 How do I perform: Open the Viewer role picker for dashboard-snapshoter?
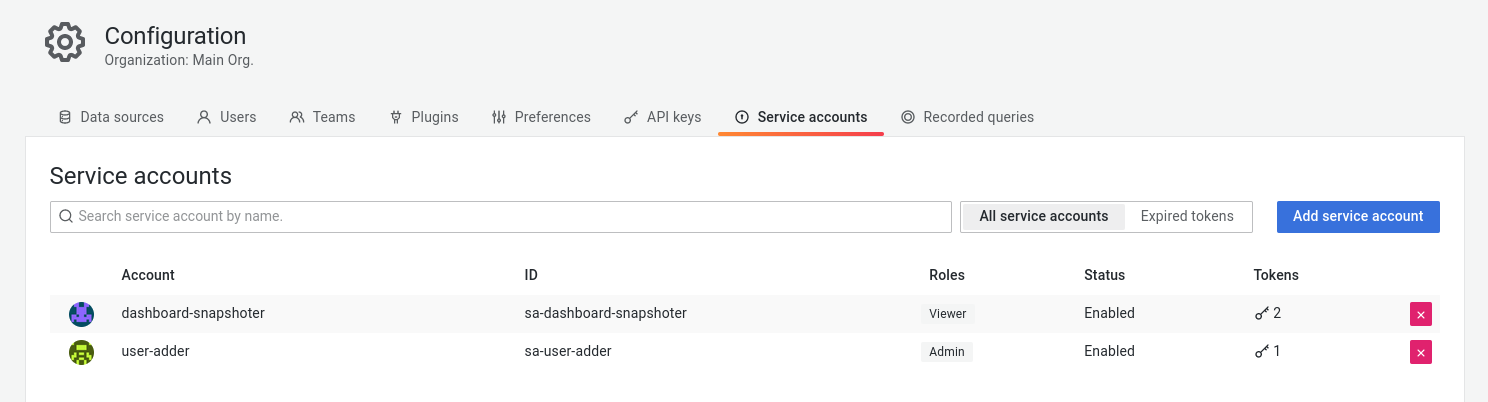[947, 314]
